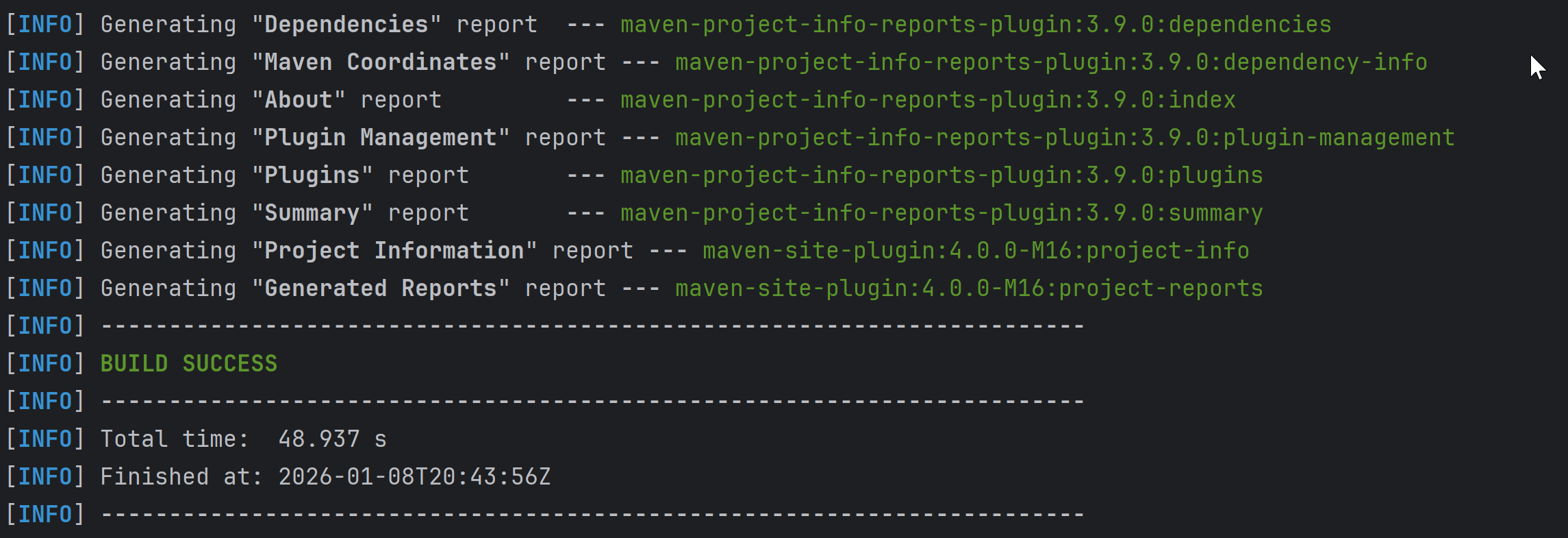
Task: Click the bold "Generated Reports" report name
Action: pyautogui.click(x=380, y=289)
